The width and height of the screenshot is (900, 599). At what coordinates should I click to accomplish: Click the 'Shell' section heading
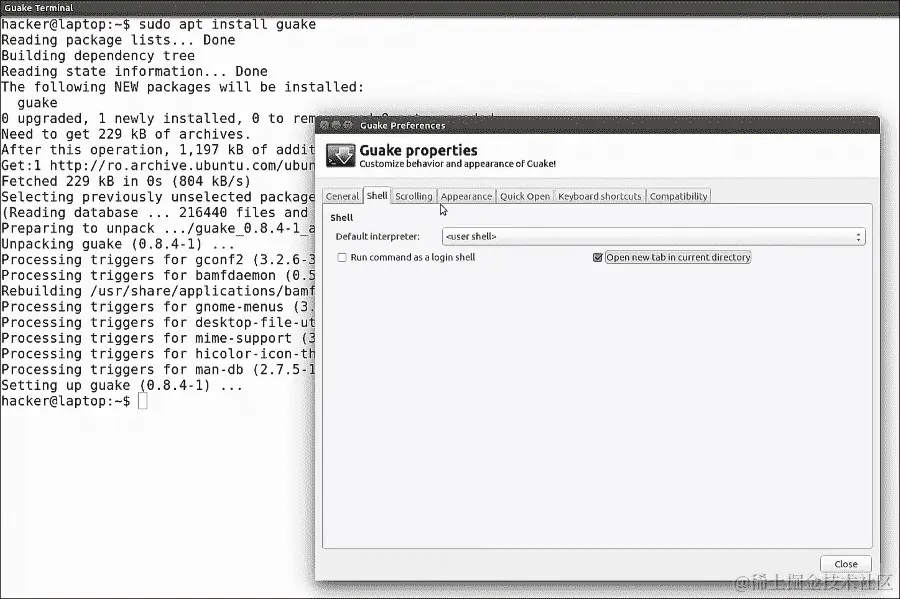click(x=342, y=218)
